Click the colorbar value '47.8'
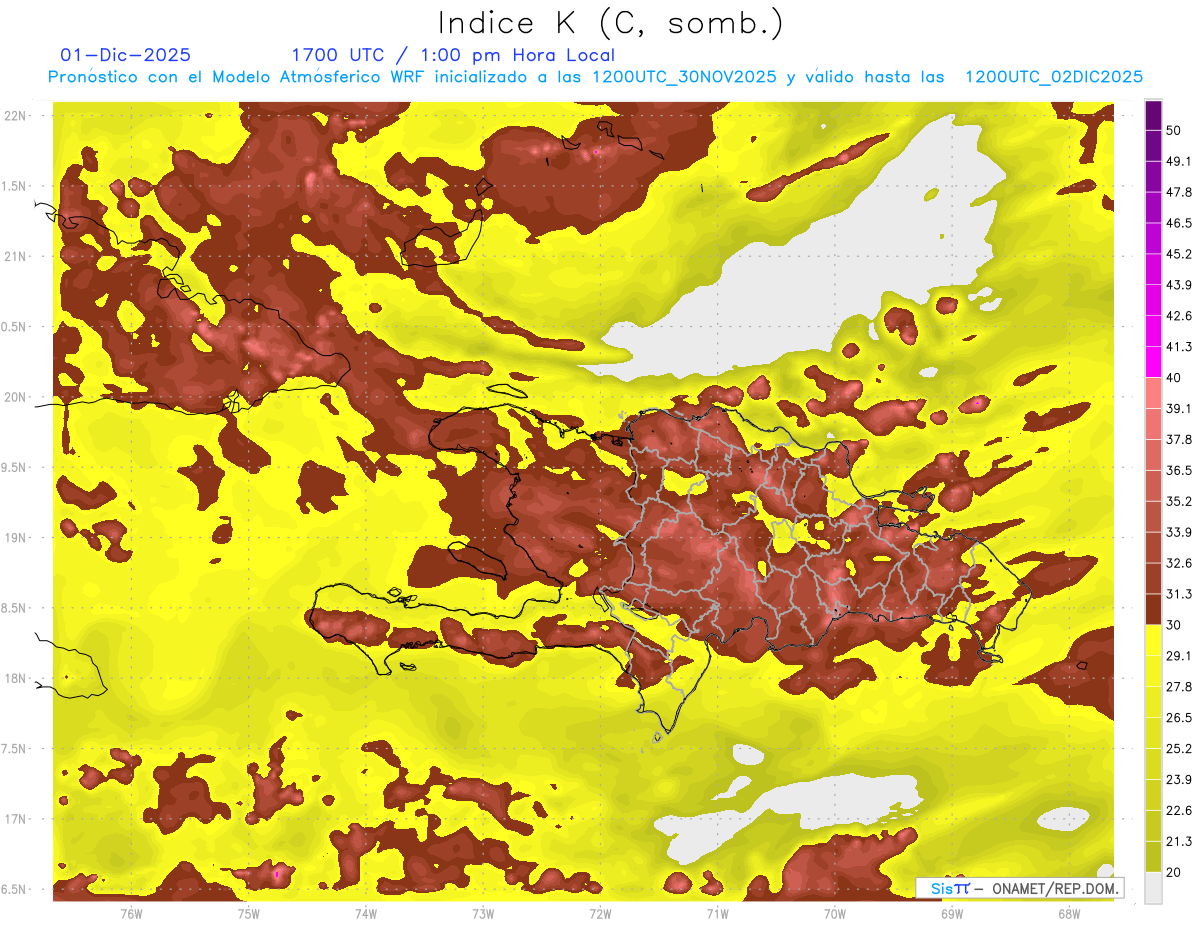The height and width of the screenshot is (927, 1200). [x=1178, y=192]
